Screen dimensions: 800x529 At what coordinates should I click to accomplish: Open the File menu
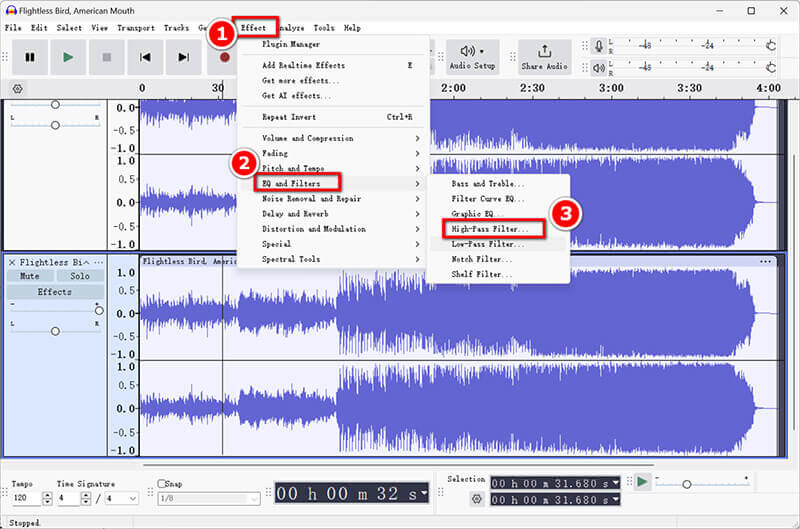click(13, 28)
